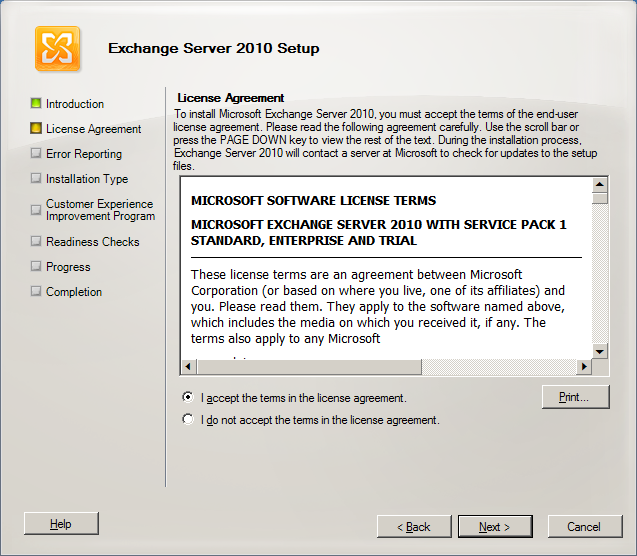Click the Customer Experience Improvement Program label
Image resolution: width=637 pixels, height=556 pixels.
pyautogui.click(x=100, y=210)
